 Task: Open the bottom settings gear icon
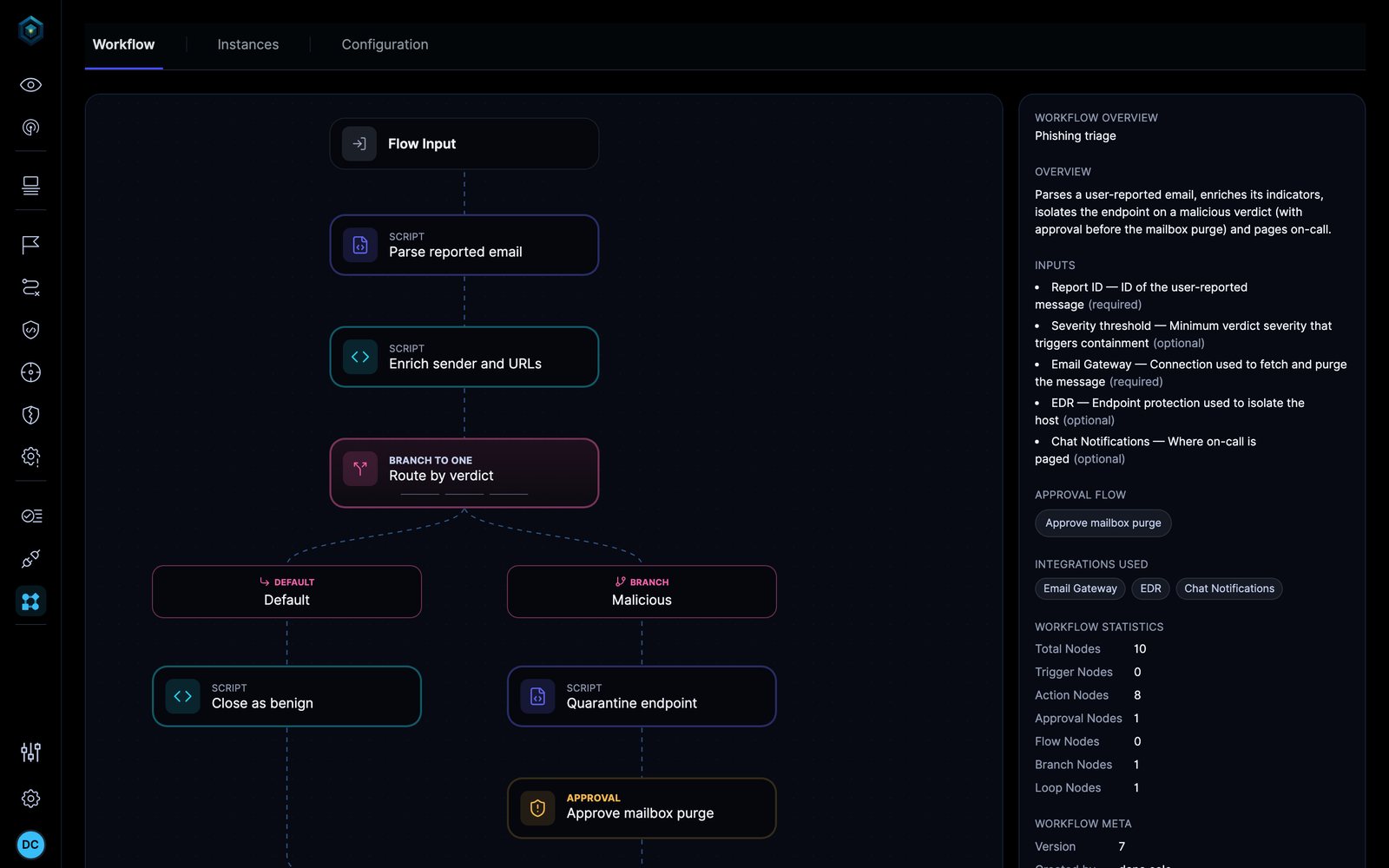(30, 799)
